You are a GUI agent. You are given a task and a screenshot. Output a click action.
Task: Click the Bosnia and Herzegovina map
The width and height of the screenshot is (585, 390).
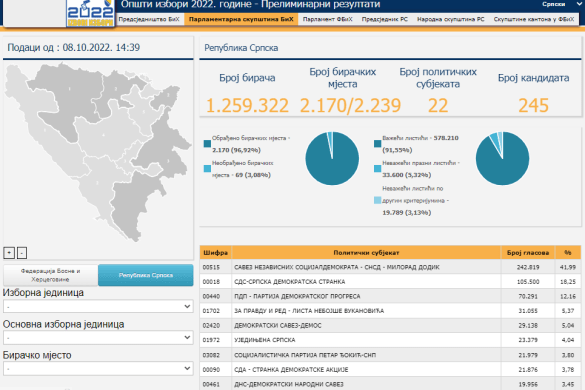pyautogui.click(x=98, y=151)
